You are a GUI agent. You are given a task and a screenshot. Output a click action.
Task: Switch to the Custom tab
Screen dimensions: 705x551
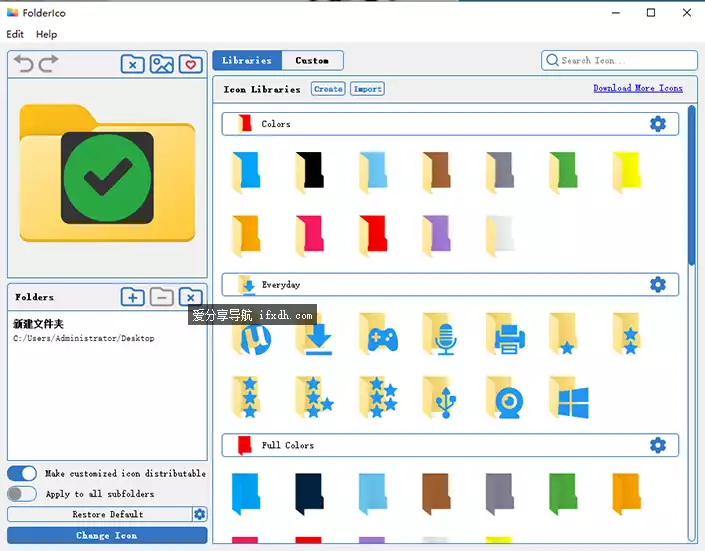(x=312, y=61)
